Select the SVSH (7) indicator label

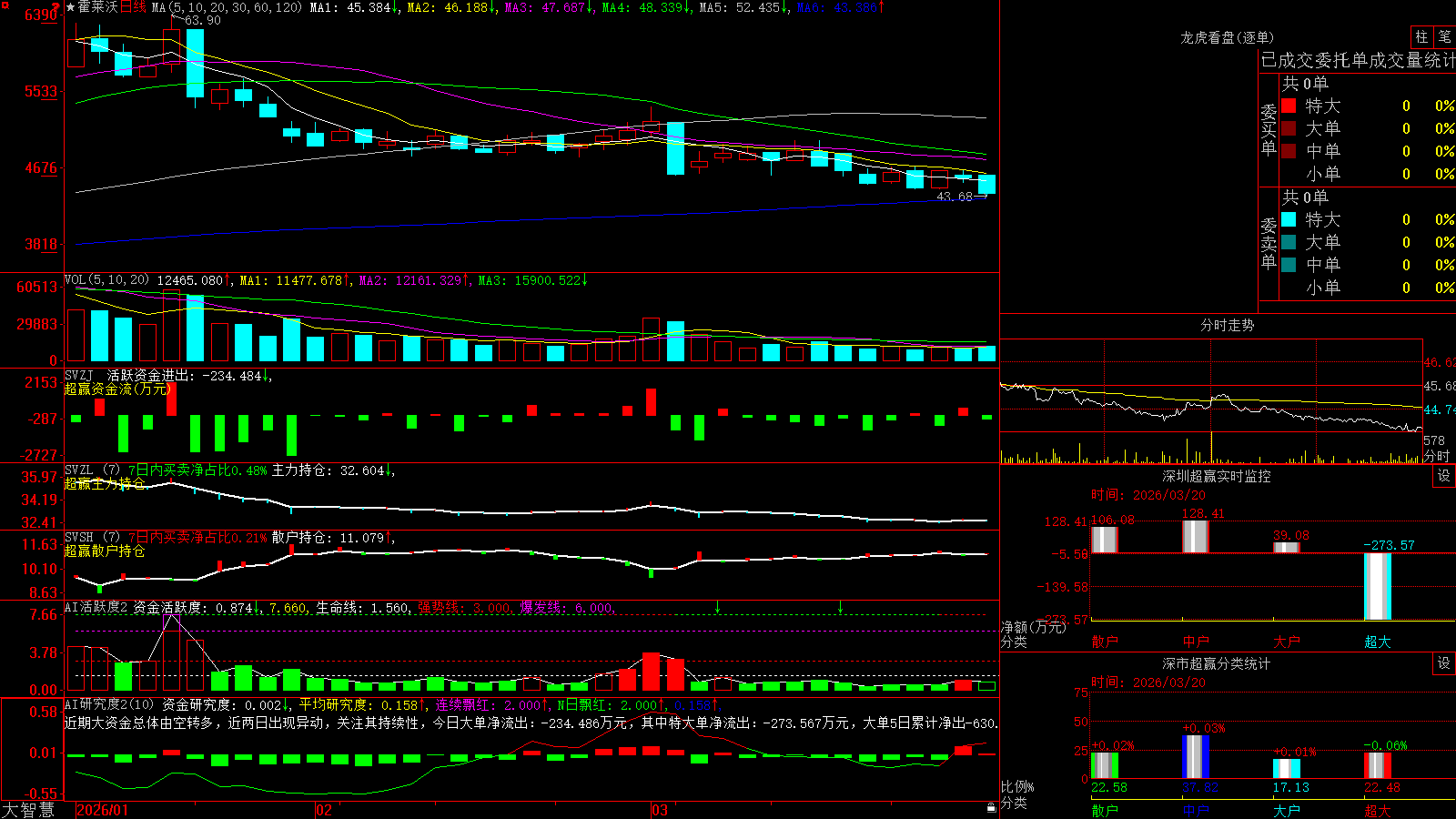click(x=92, y=537)
